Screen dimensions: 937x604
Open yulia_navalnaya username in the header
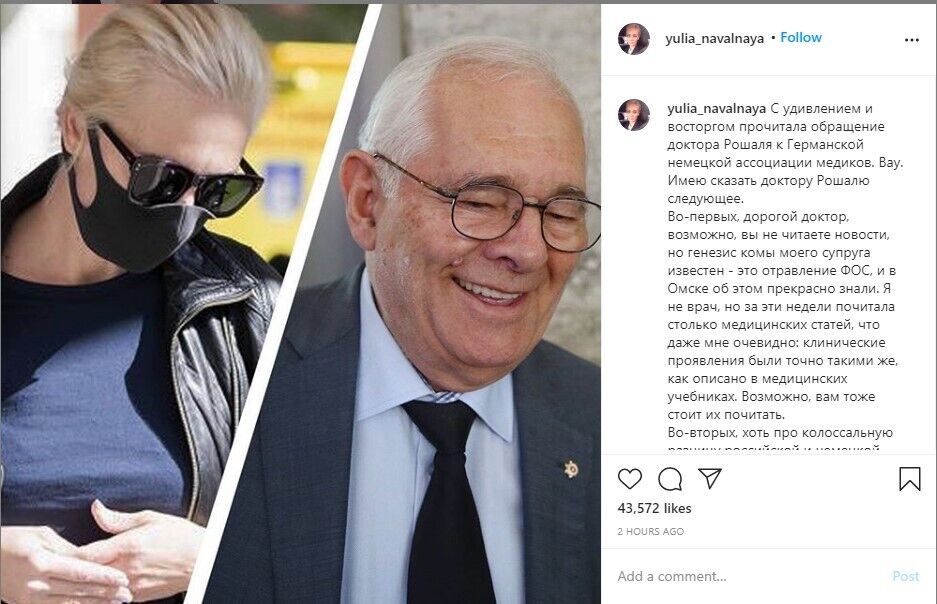714,39
